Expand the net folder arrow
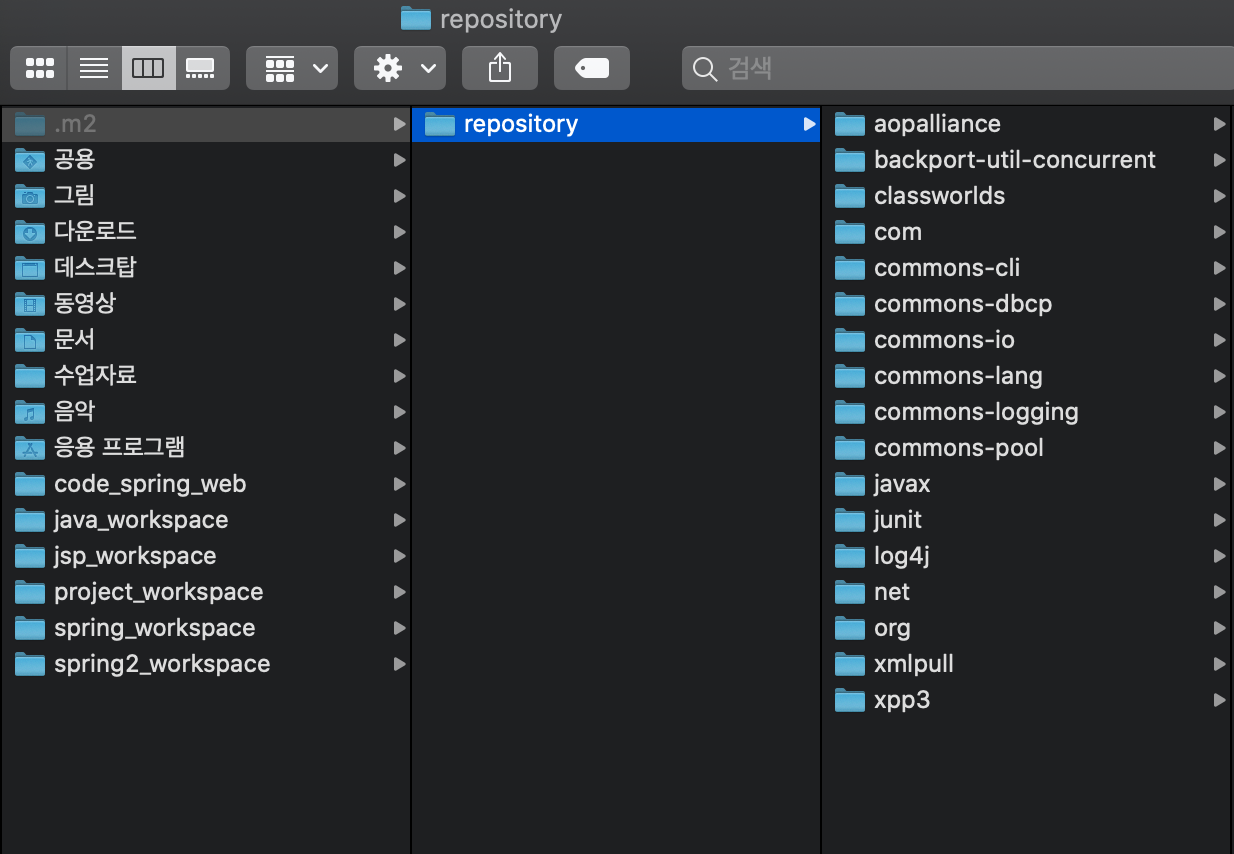 (x=1219, y=592)
